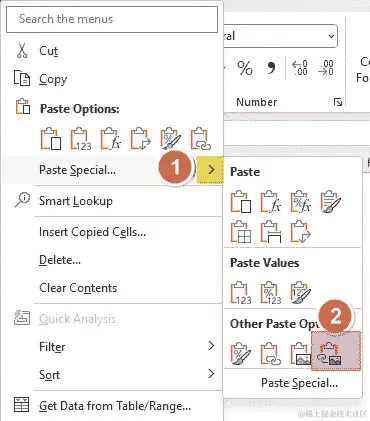Select Formulas & Number Formatting paste icon
Image resolution: width=370 pixels, height=421 pixels.
pos(301,202)
